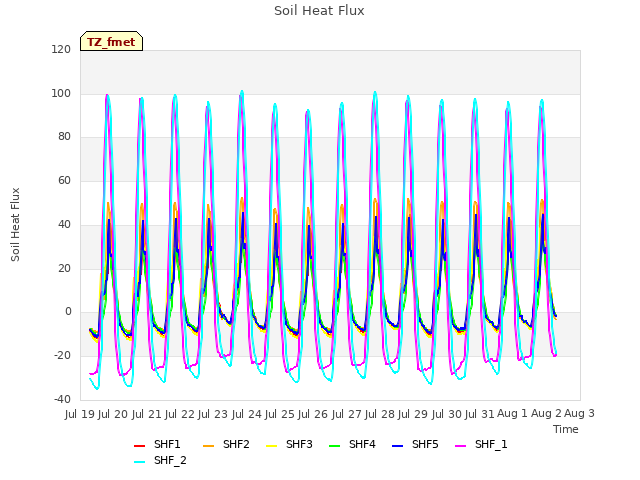The height and width of the screenshot is (480, 640).
Task: Click the SHF_1 legend entry
Action: [481, 444]
